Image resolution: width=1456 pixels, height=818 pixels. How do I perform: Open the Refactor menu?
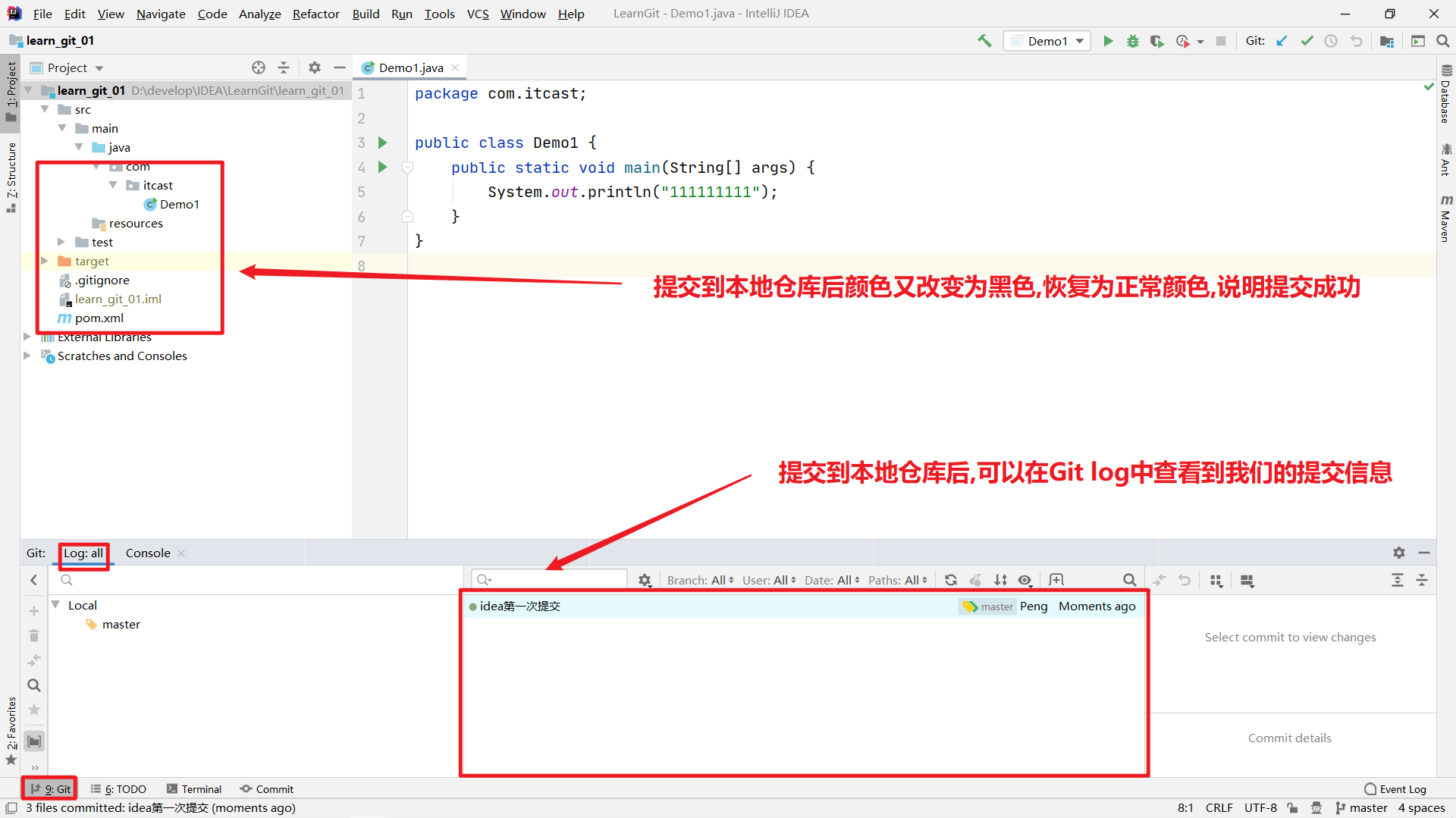(x=316, y=14)
